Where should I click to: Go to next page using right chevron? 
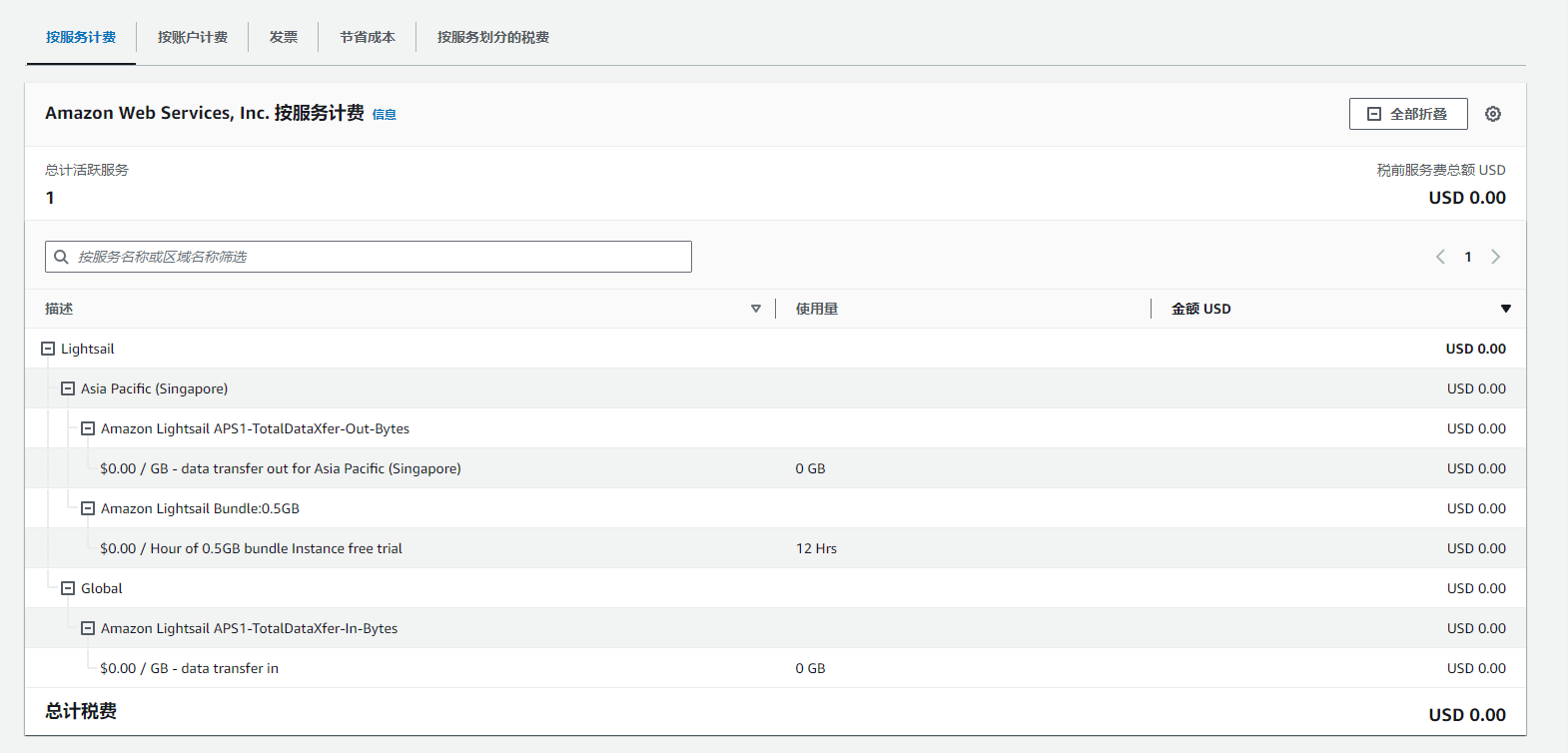[x=1495, y=257]
